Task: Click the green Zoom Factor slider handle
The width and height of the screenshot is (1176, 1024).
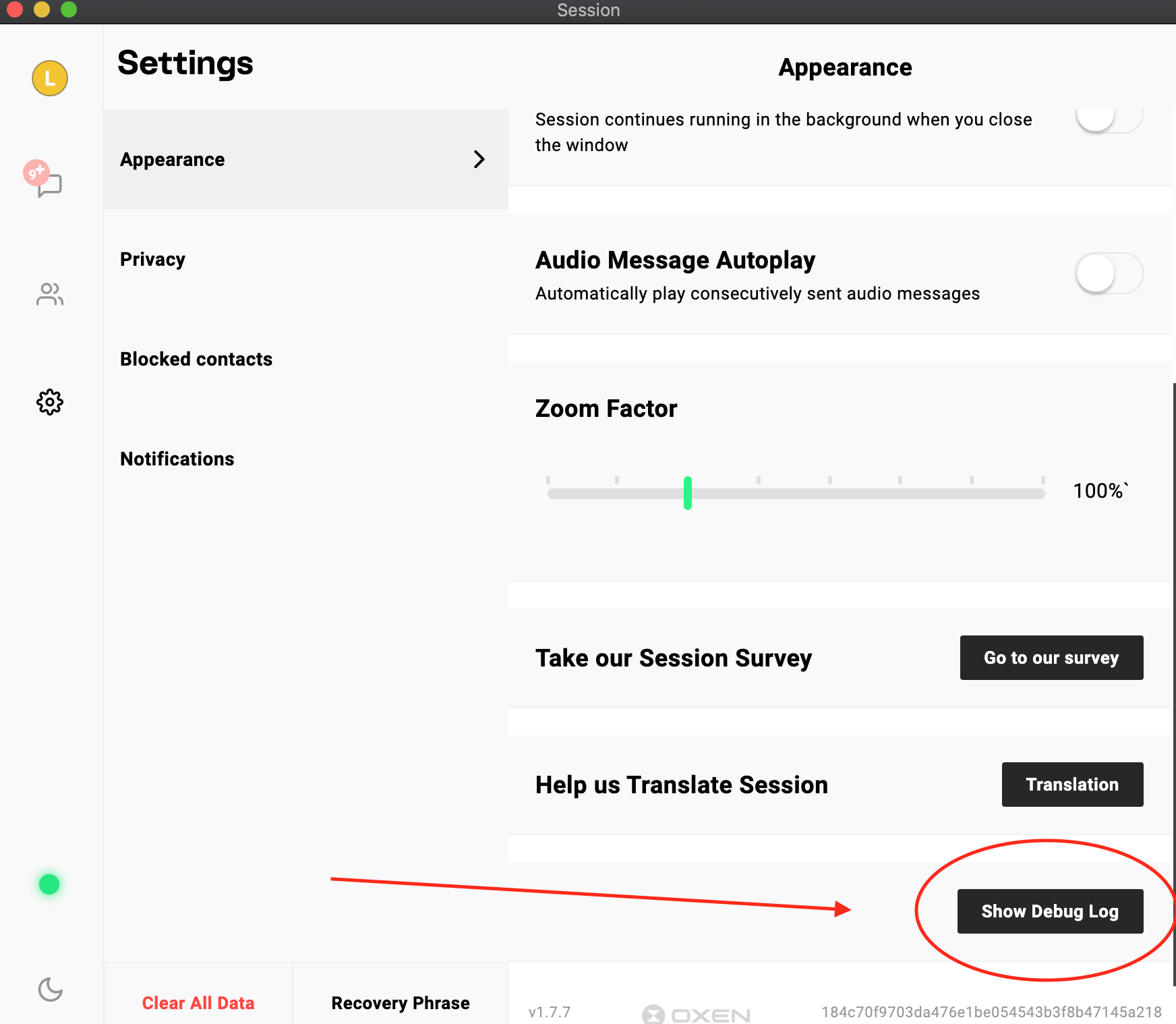Action: (687, 493)
